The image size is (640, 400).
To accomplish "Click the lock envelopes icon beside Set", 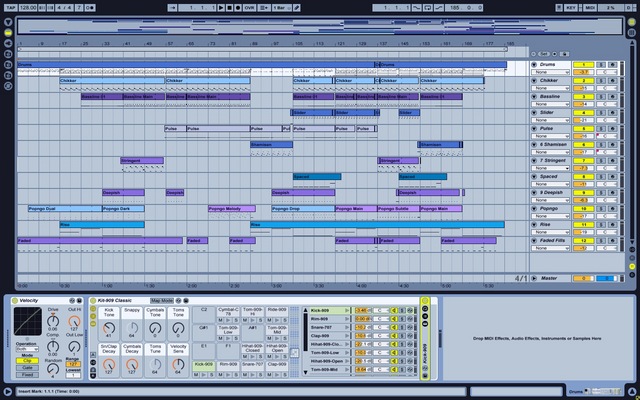I will click(564, 54).
